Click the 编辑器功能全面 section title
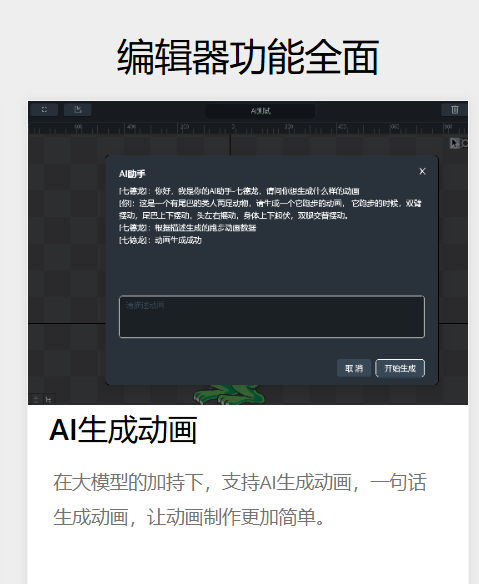This screenshot has height=584, width=479. tap(248, 57)
